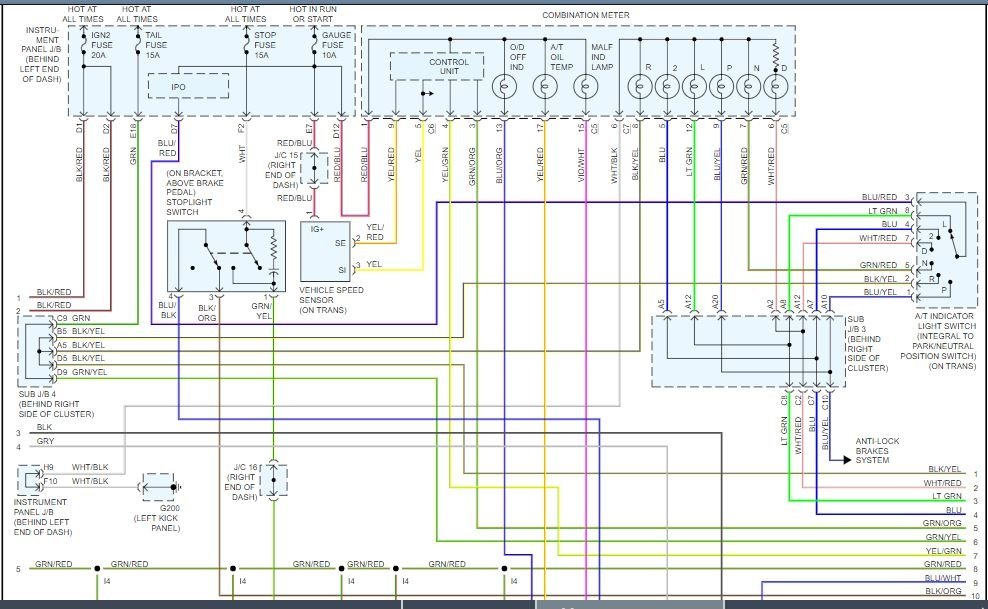This screenshot has width=988, height=609.
Task: Click the BLU/RED label at switch pin 3
Action: point(879,197)
